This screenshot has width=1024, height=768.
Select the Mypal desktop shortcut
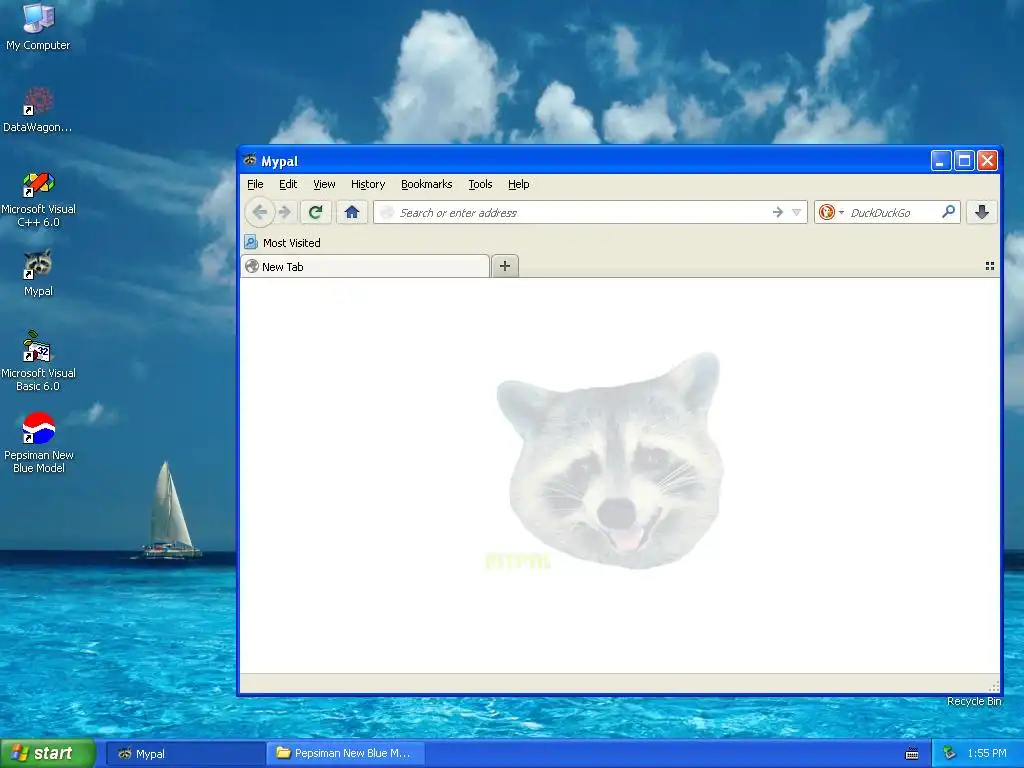point(38,273)
